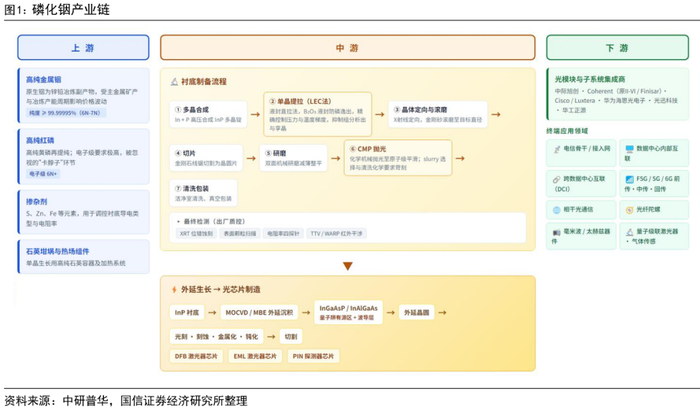This screenshot has width=700, height=410.
Task: Open the 高纯红磷 card title
Action: (x=40, y=140)
